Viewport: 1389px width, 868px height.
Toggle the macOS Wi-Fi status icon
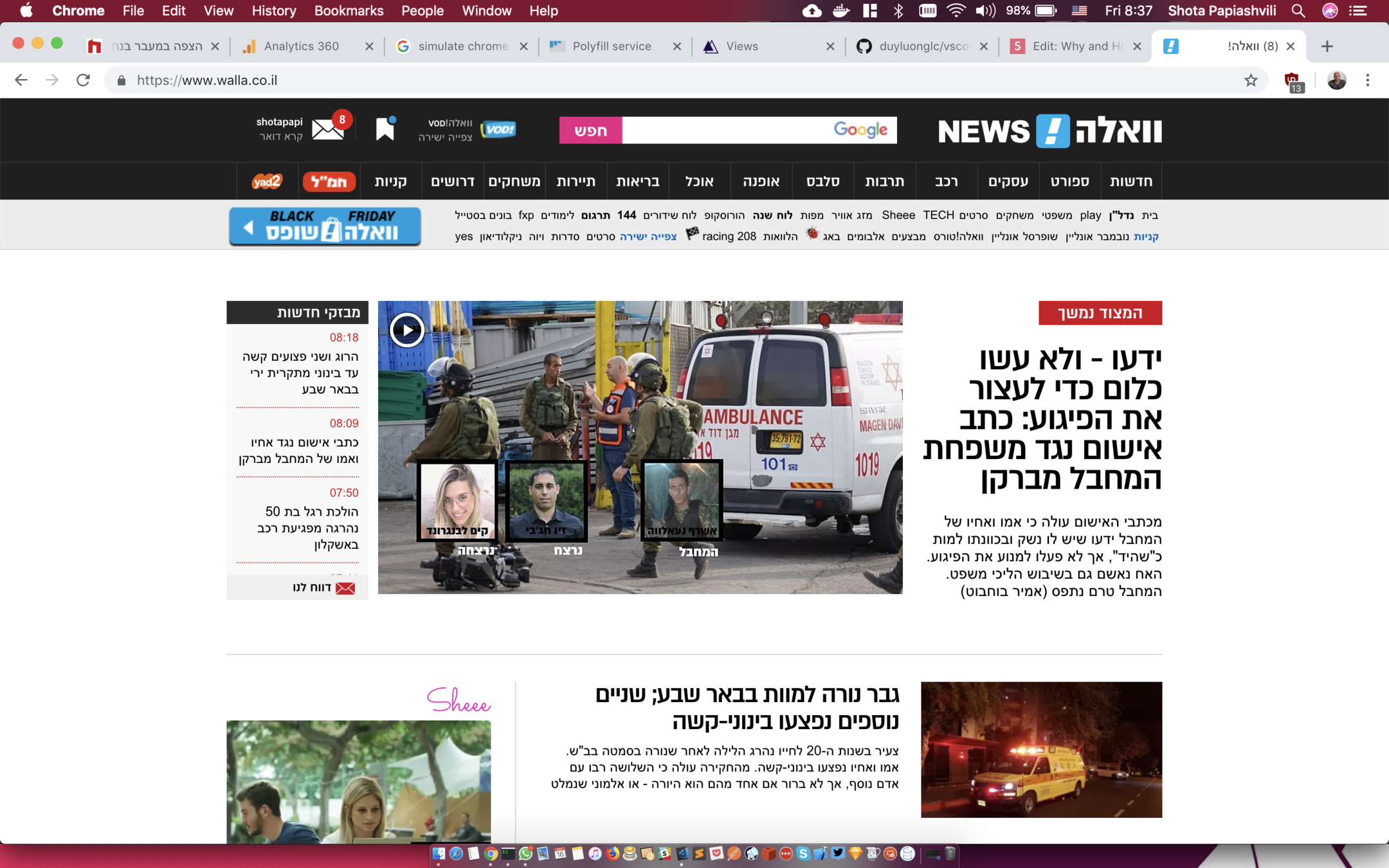click(x=956, y=11)
